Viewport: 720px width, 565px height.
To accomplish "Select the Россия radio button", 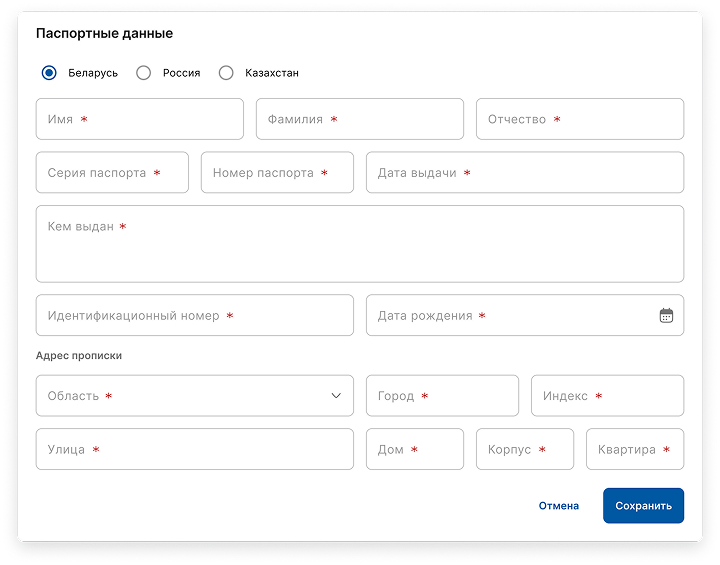I will (x=143, y=73).
